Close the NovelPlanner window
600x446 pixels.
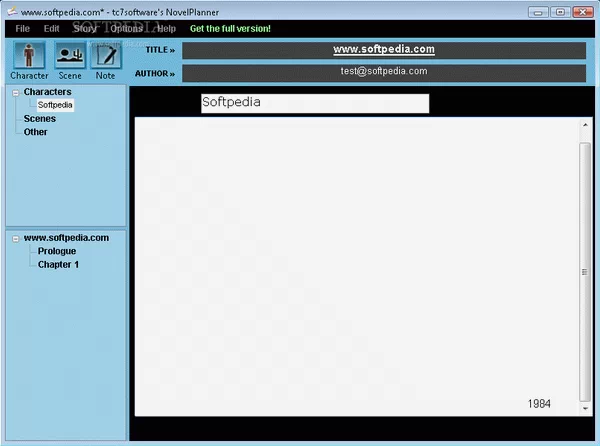point(583,12)
